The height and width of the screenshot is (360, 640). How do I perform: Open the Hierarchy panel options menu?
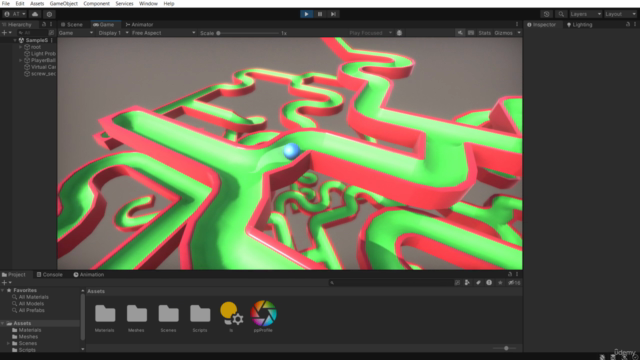(x=51, y=24)
